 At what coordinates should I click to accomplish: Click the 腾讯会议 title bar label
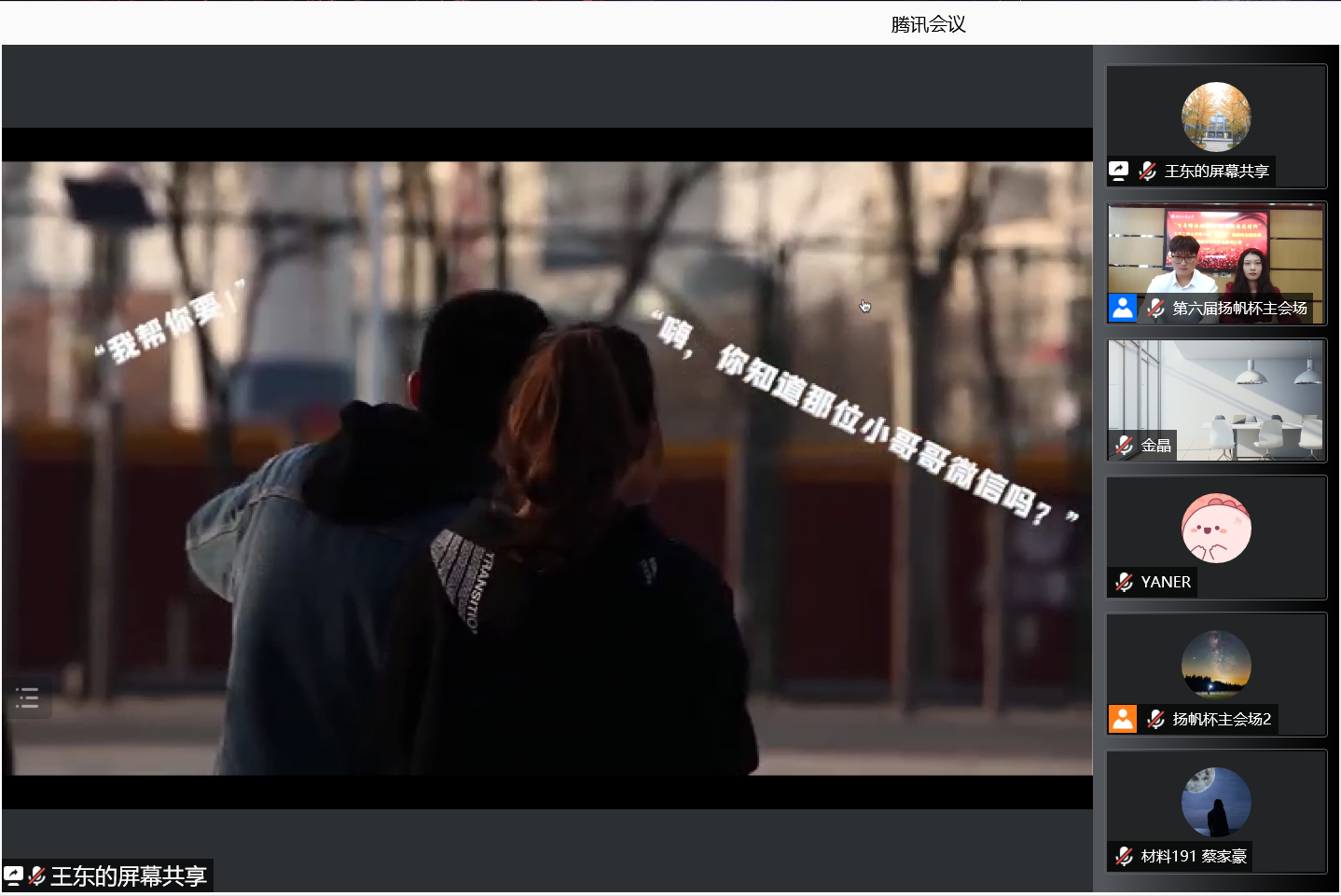click(927, 25)
